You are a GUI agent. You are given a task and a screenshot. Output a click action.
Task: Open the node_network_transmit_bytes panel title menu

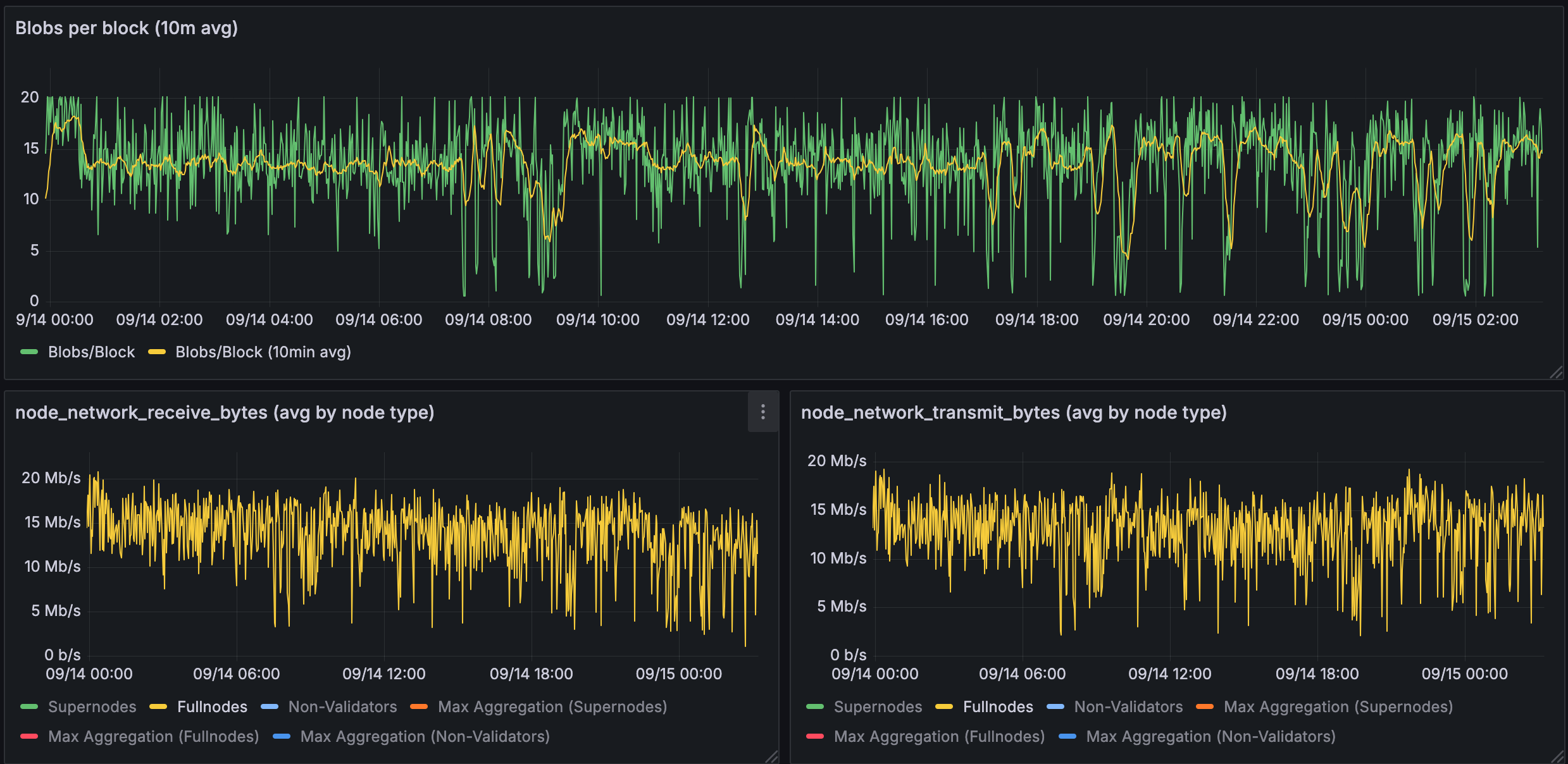tap(1014, 413)
